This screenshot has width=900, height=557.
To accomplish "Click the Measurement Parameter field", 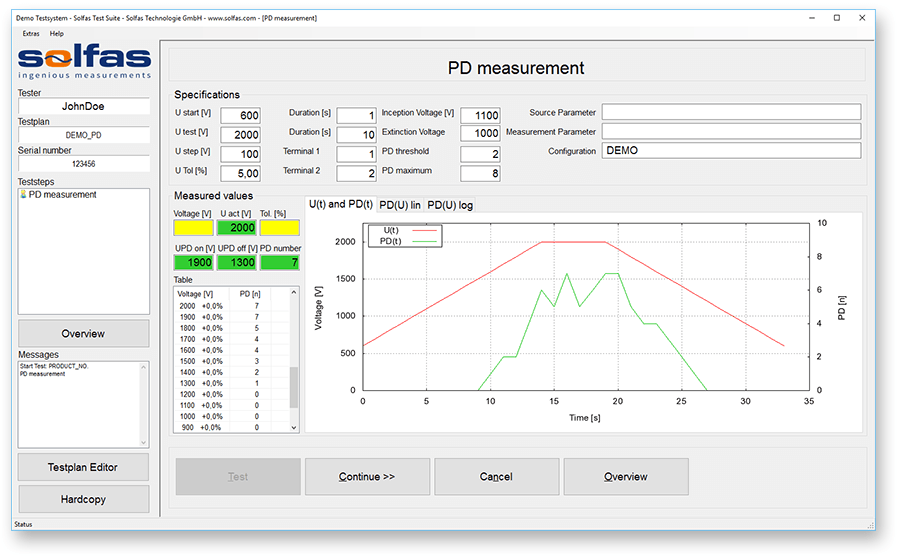I will point(731,131).
